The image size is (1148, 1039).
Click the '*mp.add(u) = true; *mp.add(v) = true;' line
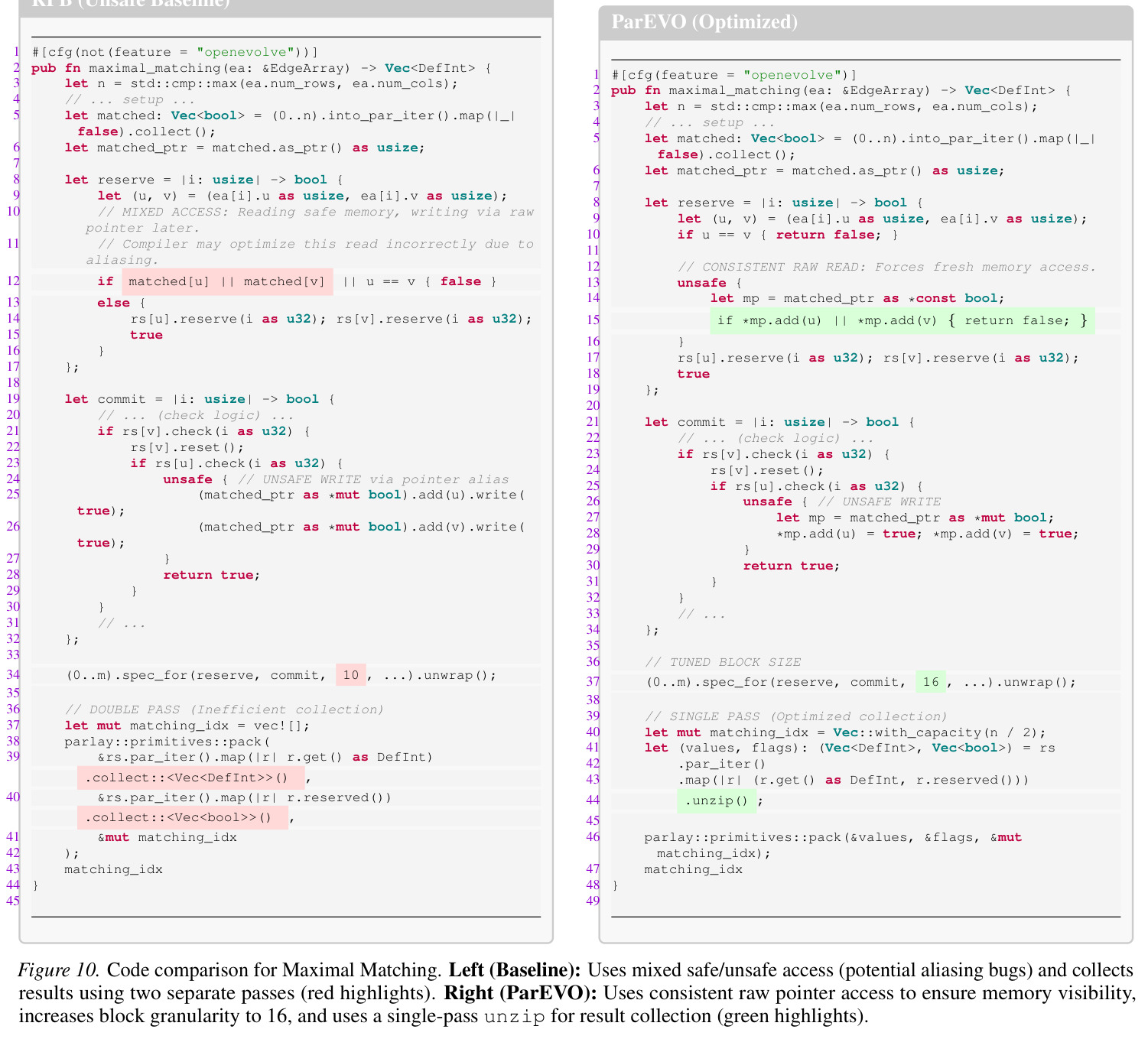[x=928, y=534]
